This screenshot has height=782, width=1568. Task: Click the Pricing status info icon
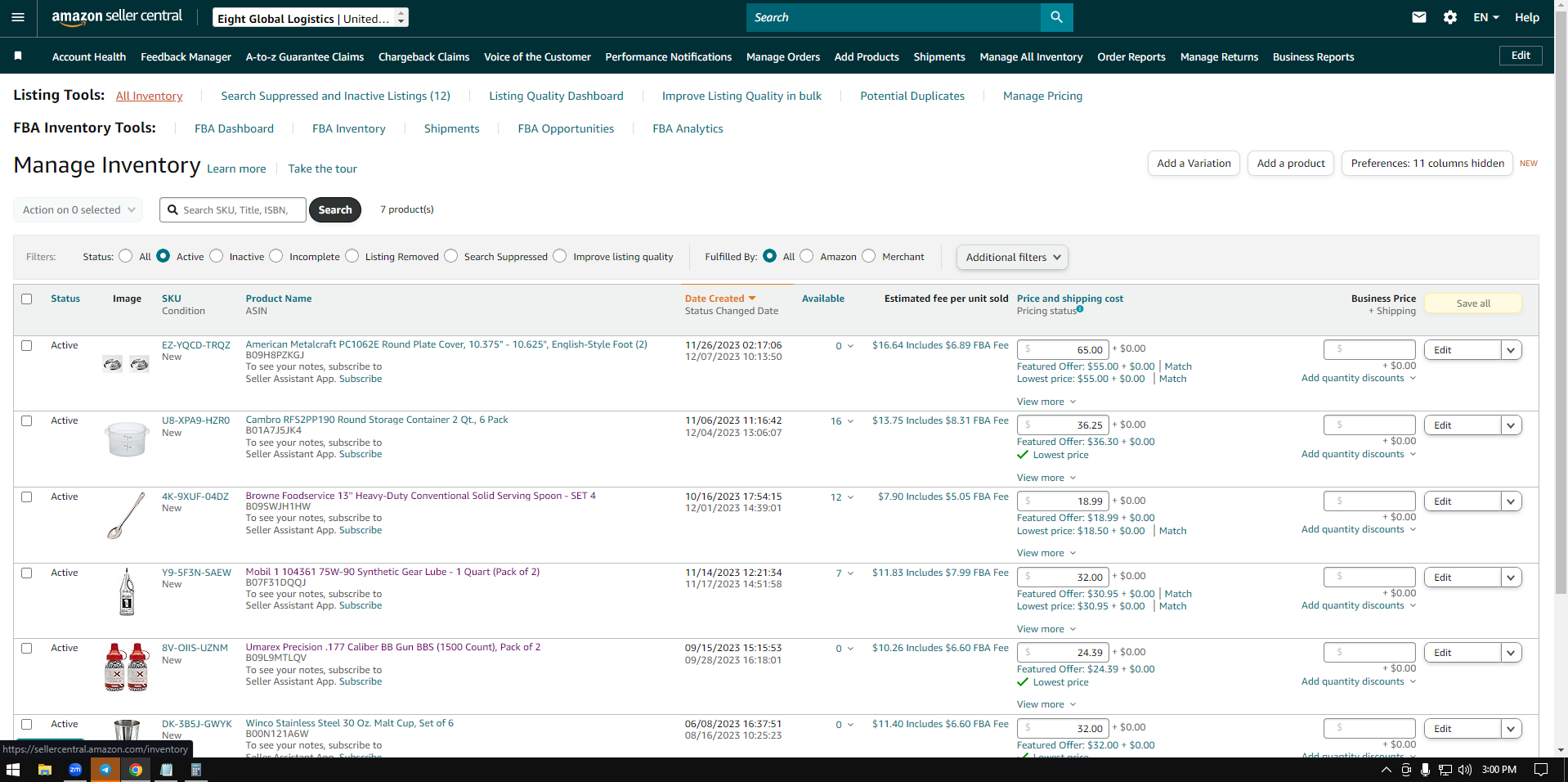tap(1080, 309)
